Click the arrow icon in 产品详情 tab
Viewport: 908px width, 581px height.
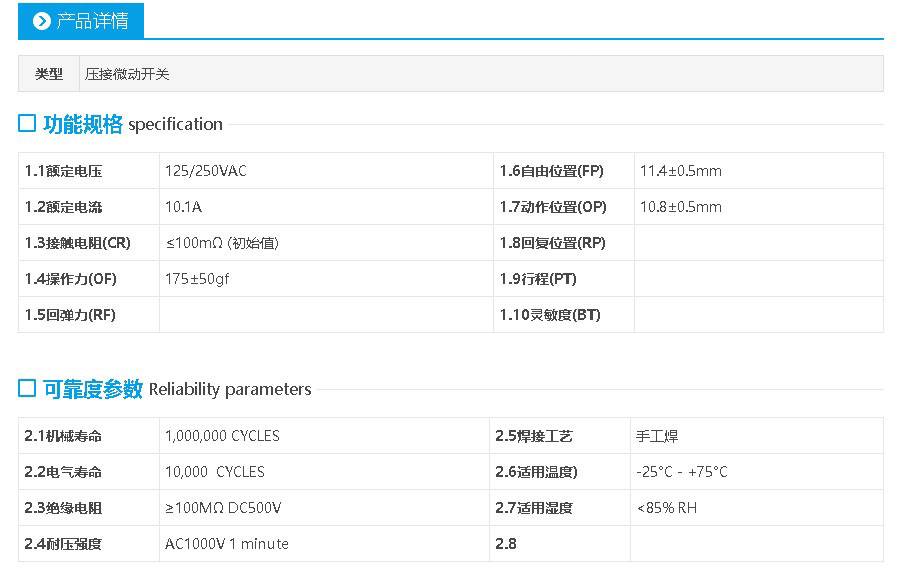click(42, 21)
